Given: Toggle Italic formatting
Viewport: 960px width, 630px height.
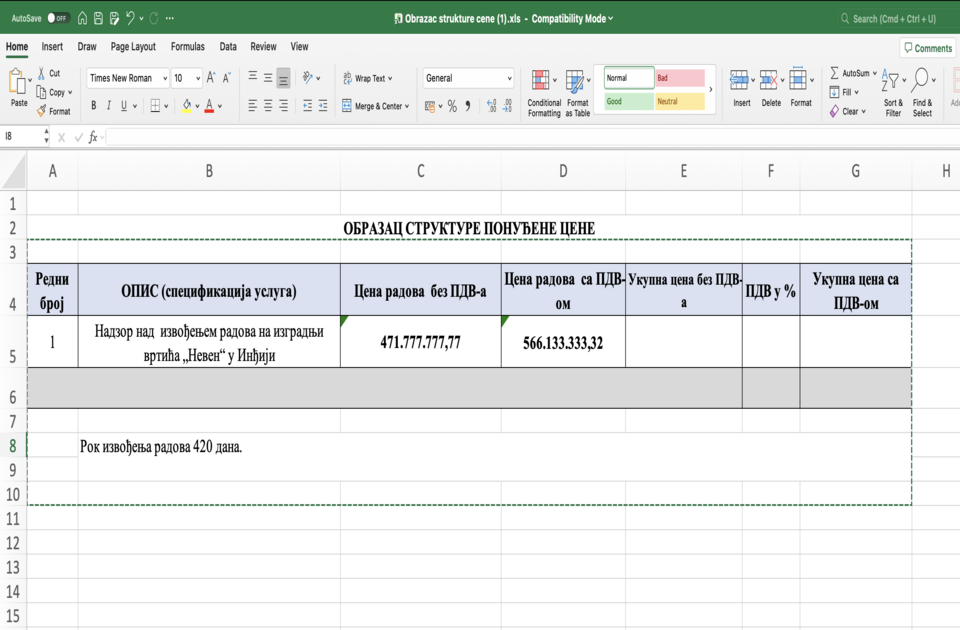Looking at the screenshot, I should [109, 106].
